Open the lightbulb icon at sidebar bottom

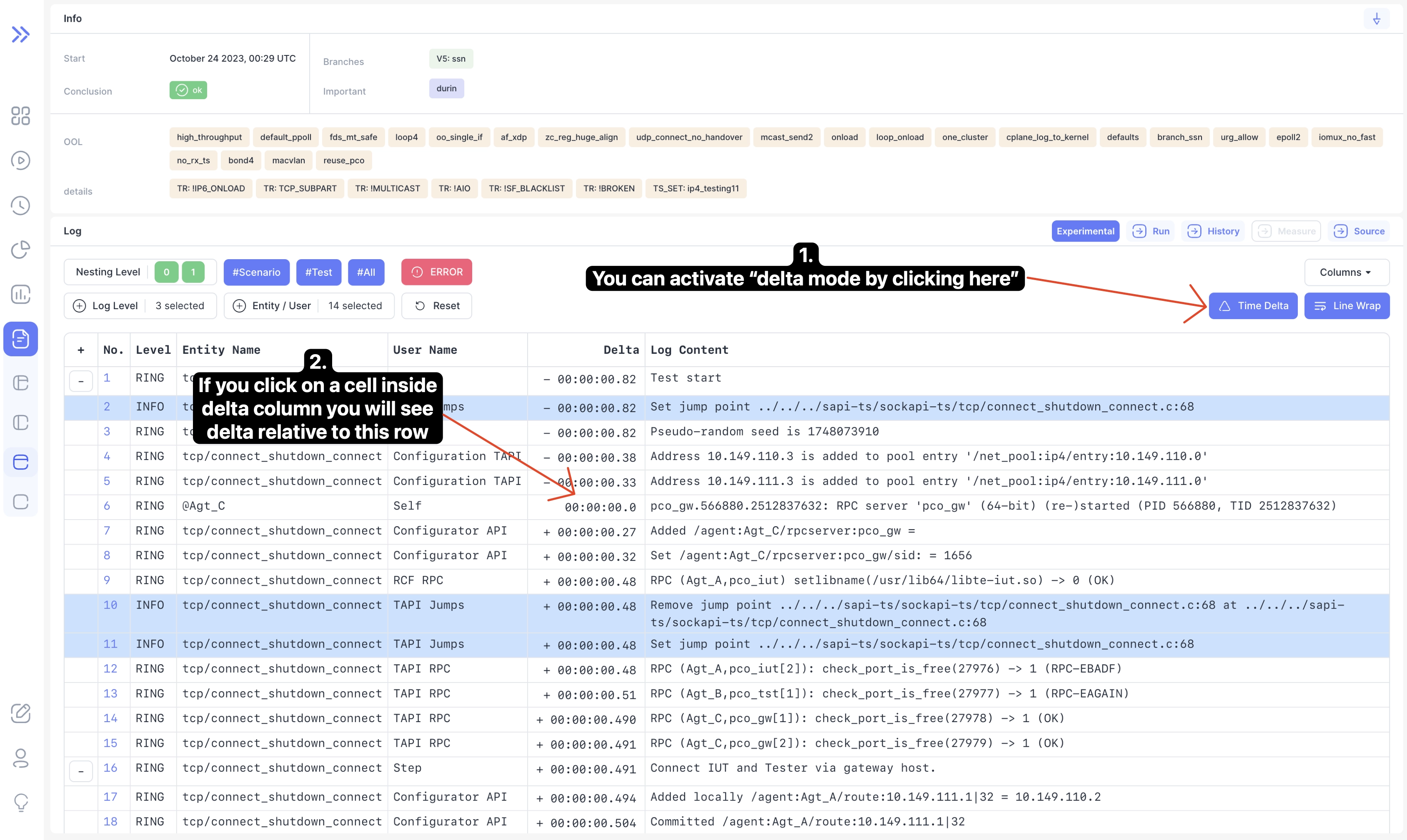[x=21, y=802]
